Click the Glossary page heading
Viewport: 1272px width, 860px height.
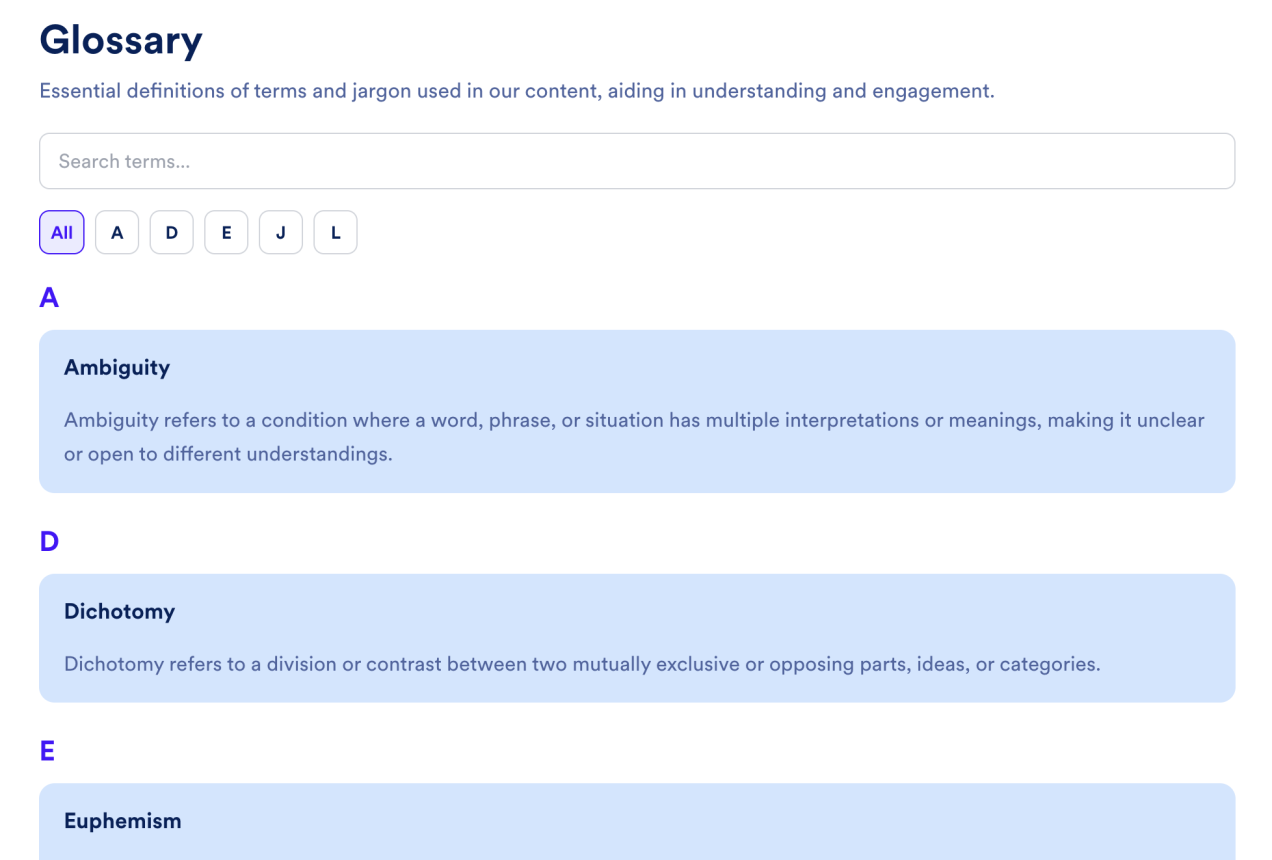pyautogui.click(x=121, y=40)
